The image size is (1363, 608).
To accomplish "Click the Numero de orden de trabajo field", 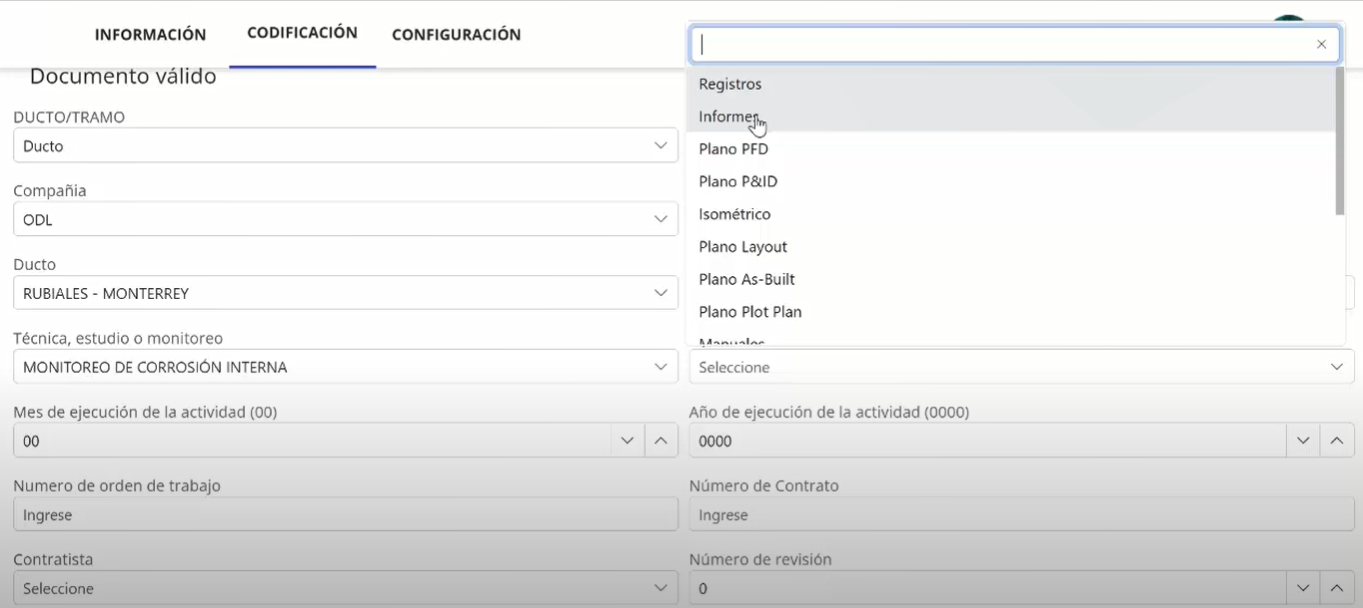I will [345, 515].
